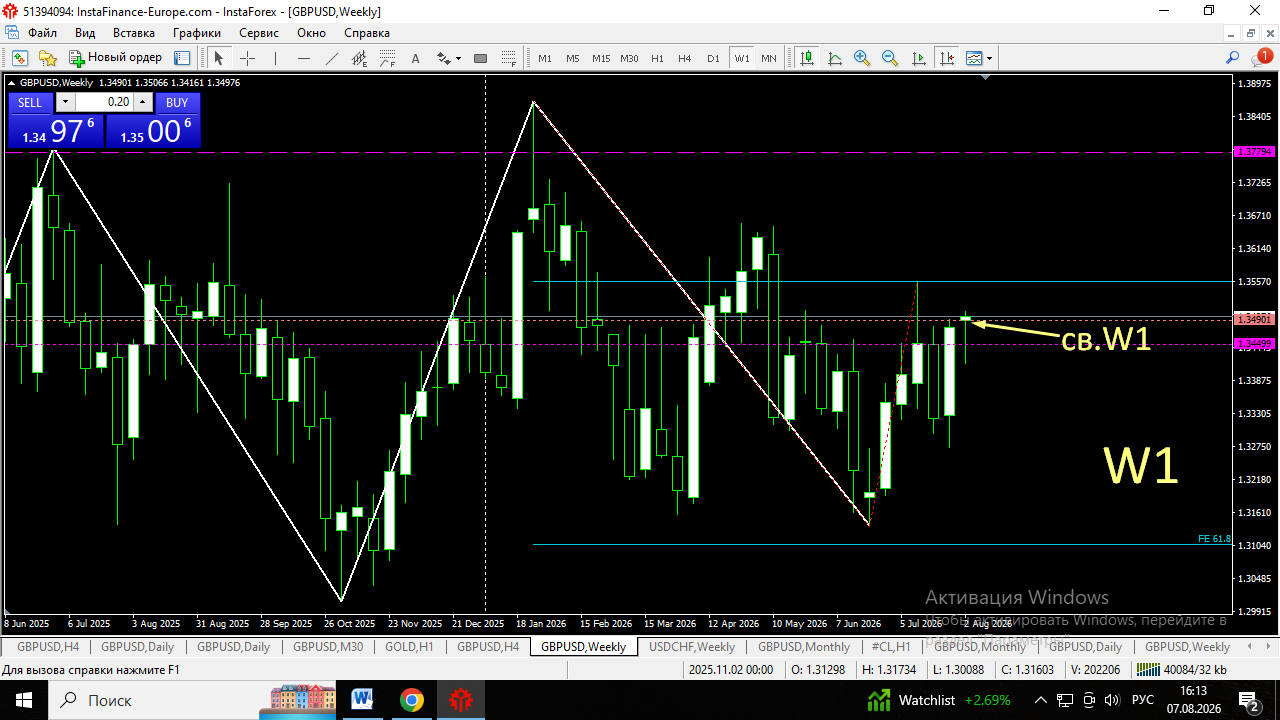This screenshot has width=1280, height=720.
Task: Switch chart to D1 timeframe
Action: 713,58
